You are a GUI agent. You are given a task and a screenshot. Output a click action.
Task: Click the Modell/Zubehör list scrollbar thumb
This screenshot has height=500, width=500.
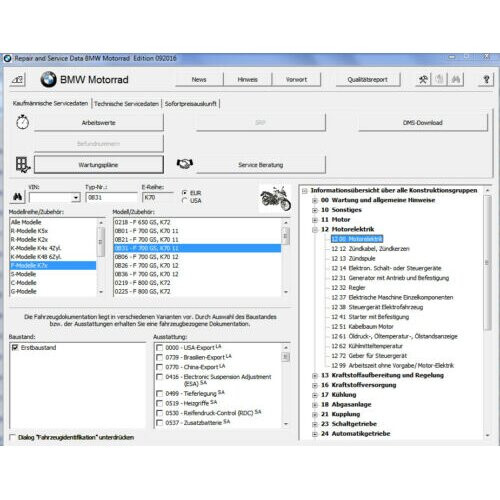(x=285, y=236)
